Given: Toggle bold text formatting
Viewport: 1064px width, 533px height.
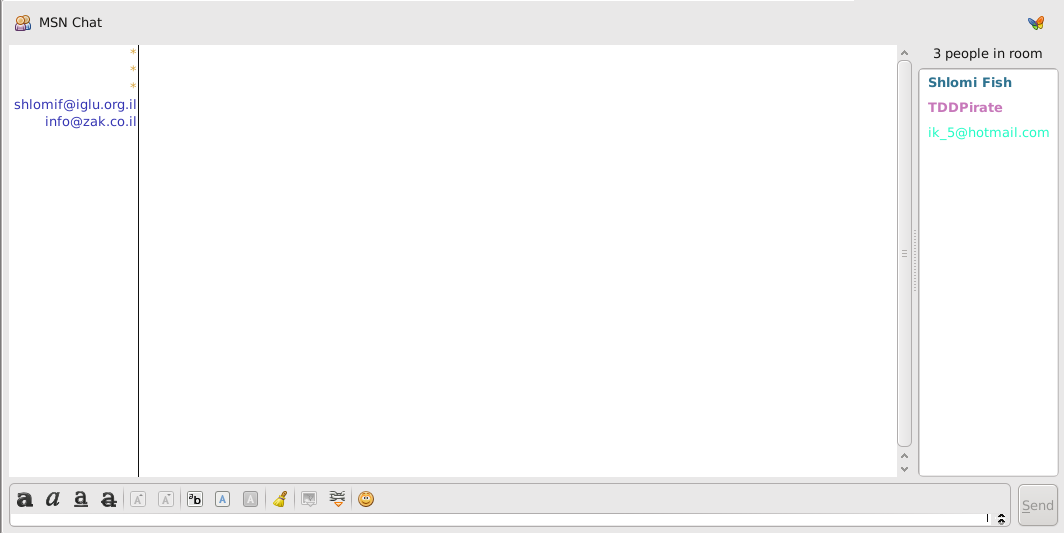Looking at the screenshot, I should point(25,499).
